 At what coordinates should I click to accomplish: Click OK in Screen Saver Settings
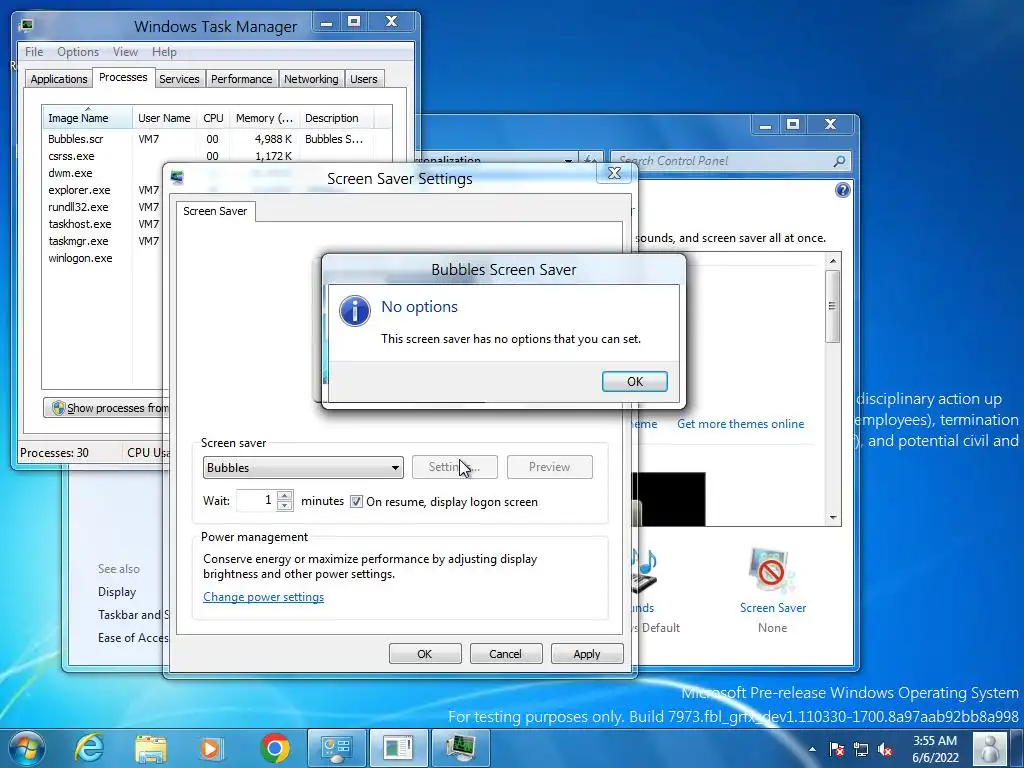pos(424,654)
